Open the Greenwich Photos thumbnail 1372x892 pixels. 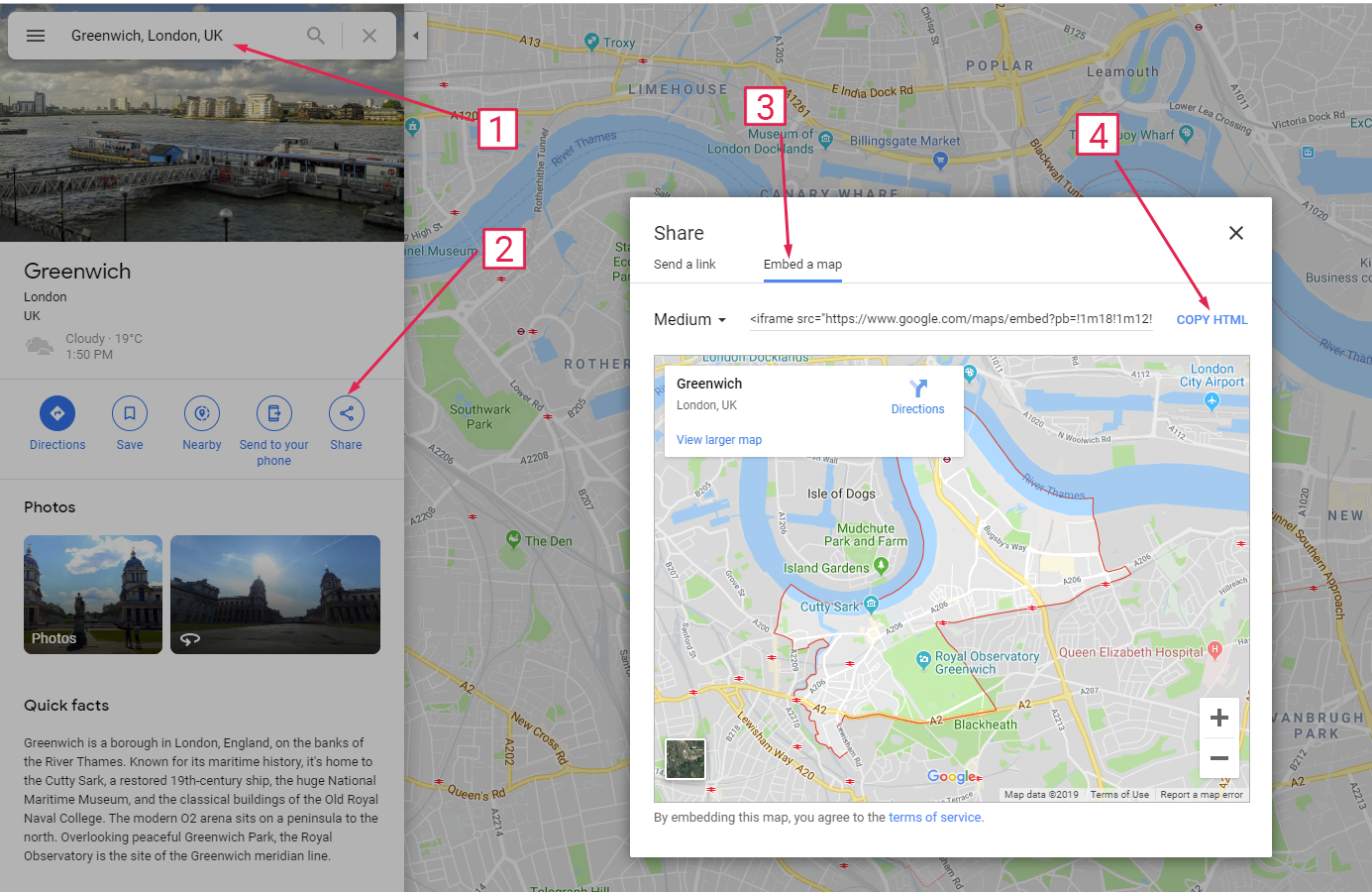click(x=92, y=595)
